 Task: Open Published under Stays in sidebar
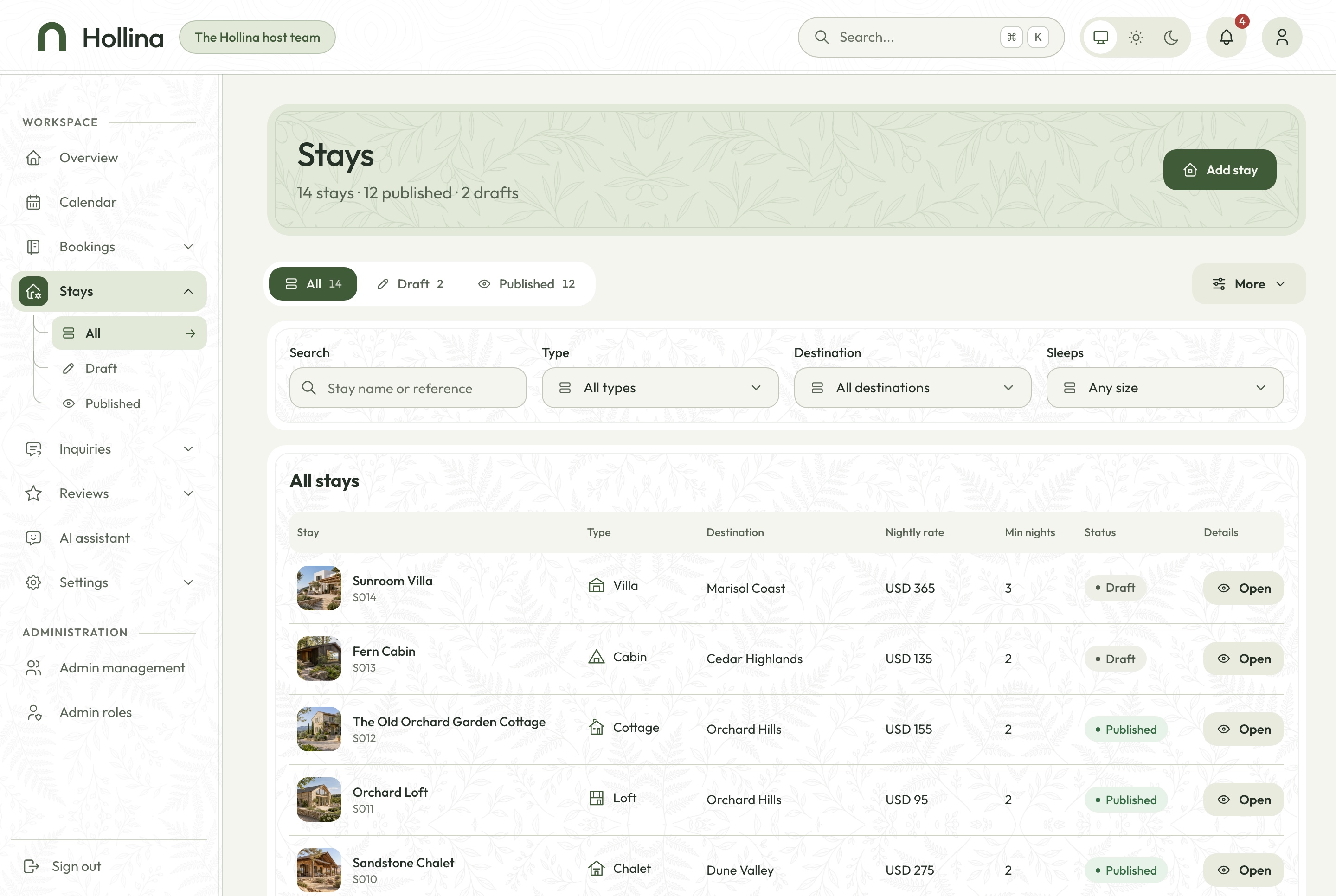[x=129, y=404]
